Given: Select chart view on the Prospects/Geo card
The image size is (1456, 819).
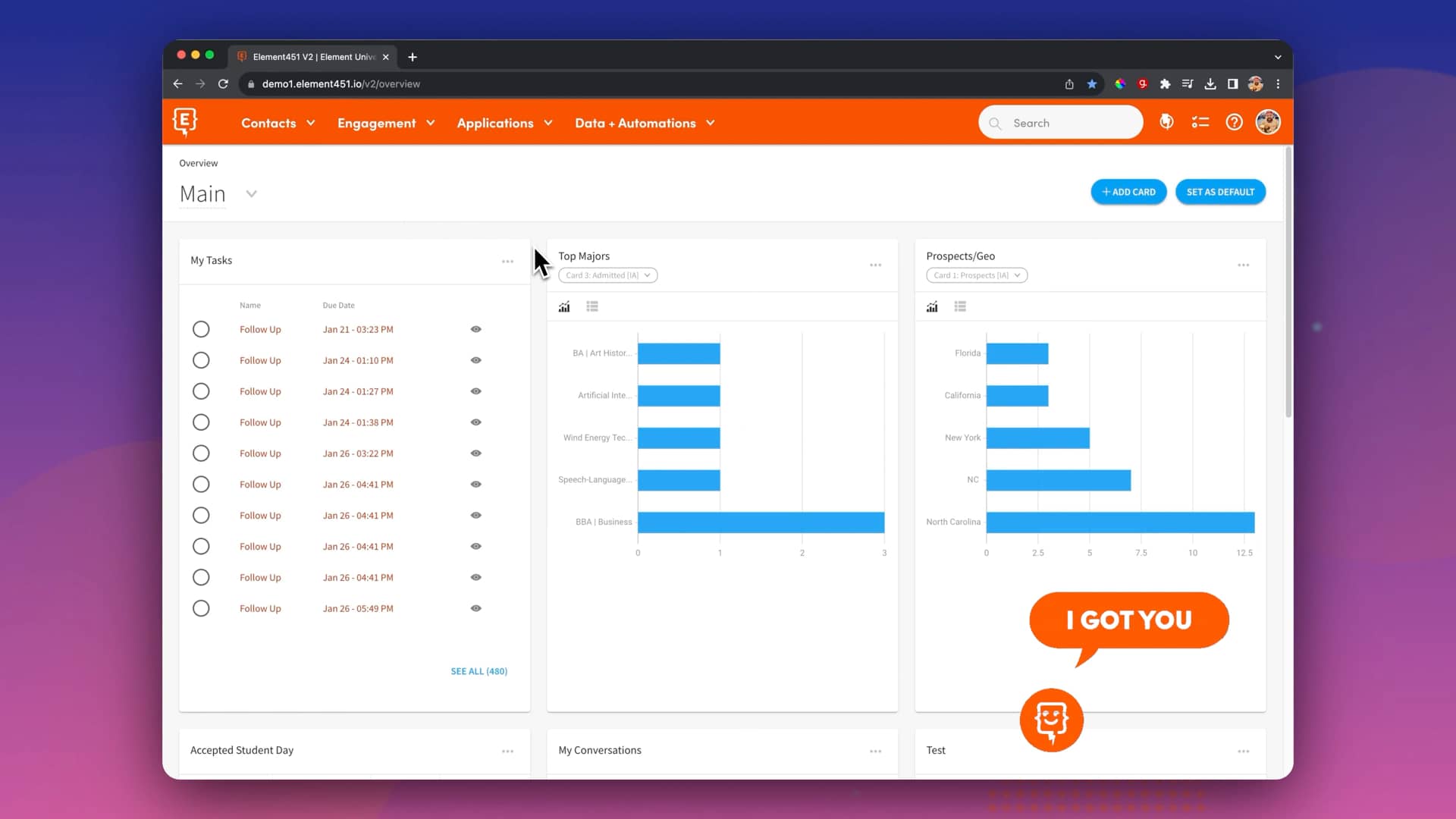Looking at the screenshot, I should pyautogui.click(x=931, y=306).
